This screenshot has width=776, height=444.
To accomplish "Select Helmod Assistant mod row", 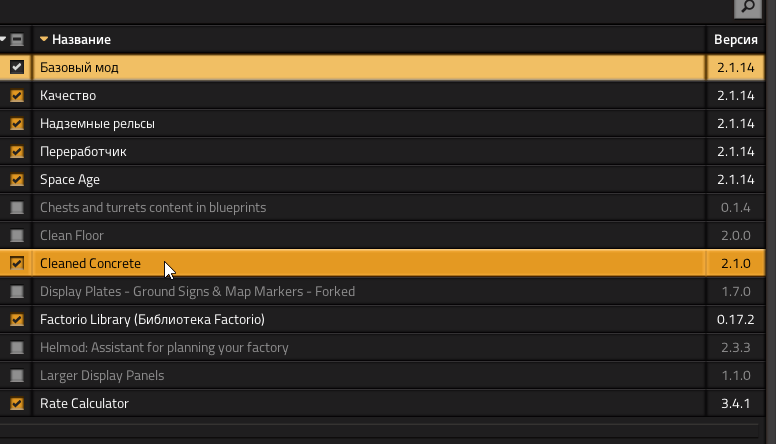I will click(x=382, y=347).
